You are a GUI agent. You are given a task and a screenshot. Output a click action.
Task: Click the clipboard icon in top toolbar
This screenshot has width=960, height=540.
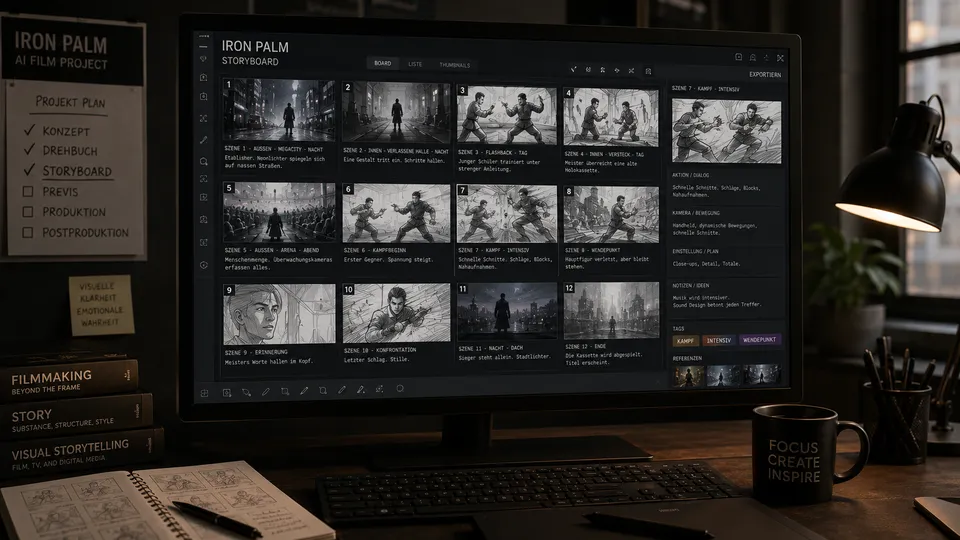pyautogui.click(x=648, y=71)
